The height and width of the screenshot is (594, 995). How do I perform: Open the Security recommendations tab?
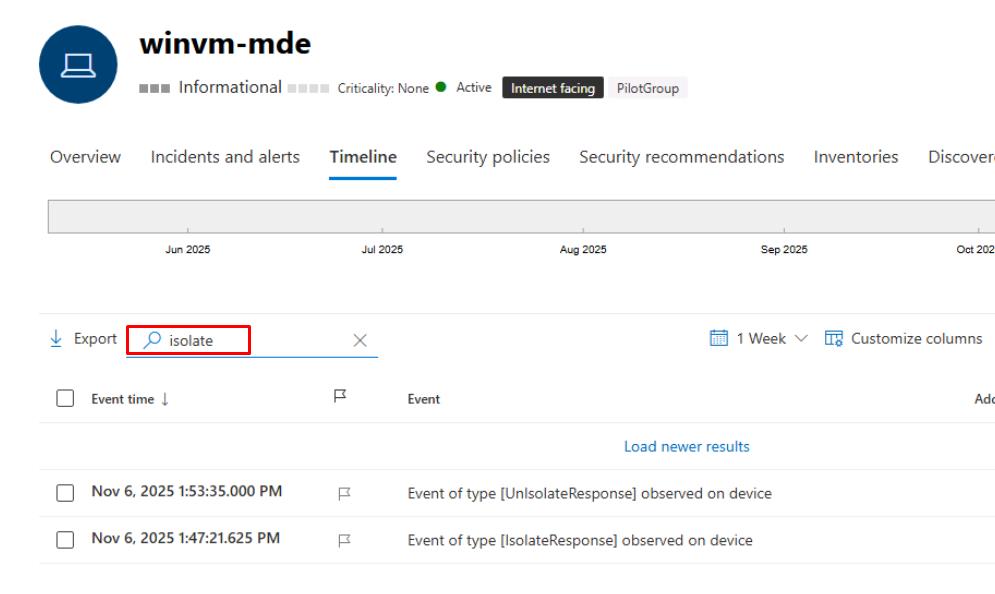681,157
